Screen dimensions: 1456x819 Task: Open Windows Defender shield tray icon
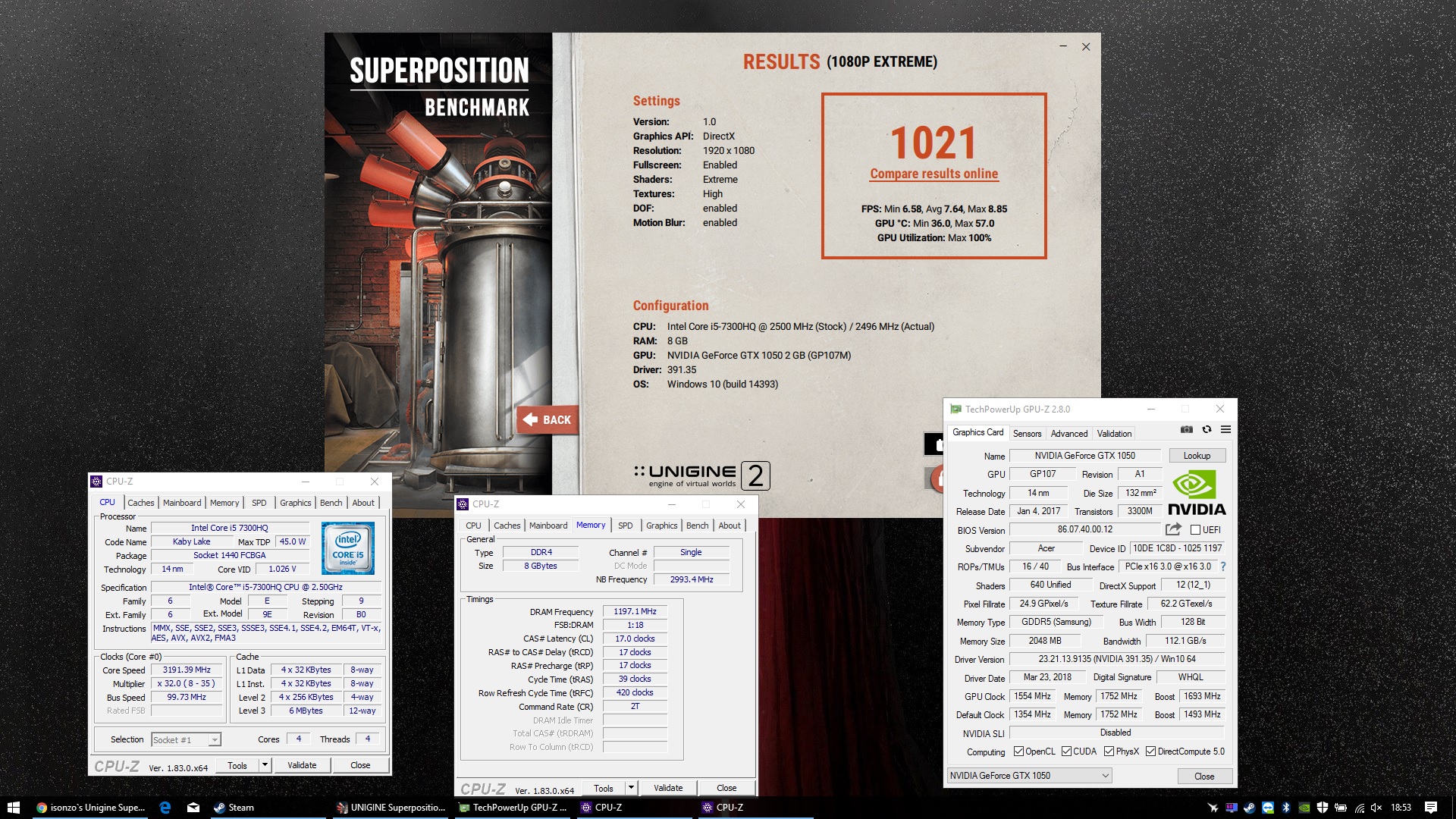(1323, 808)
